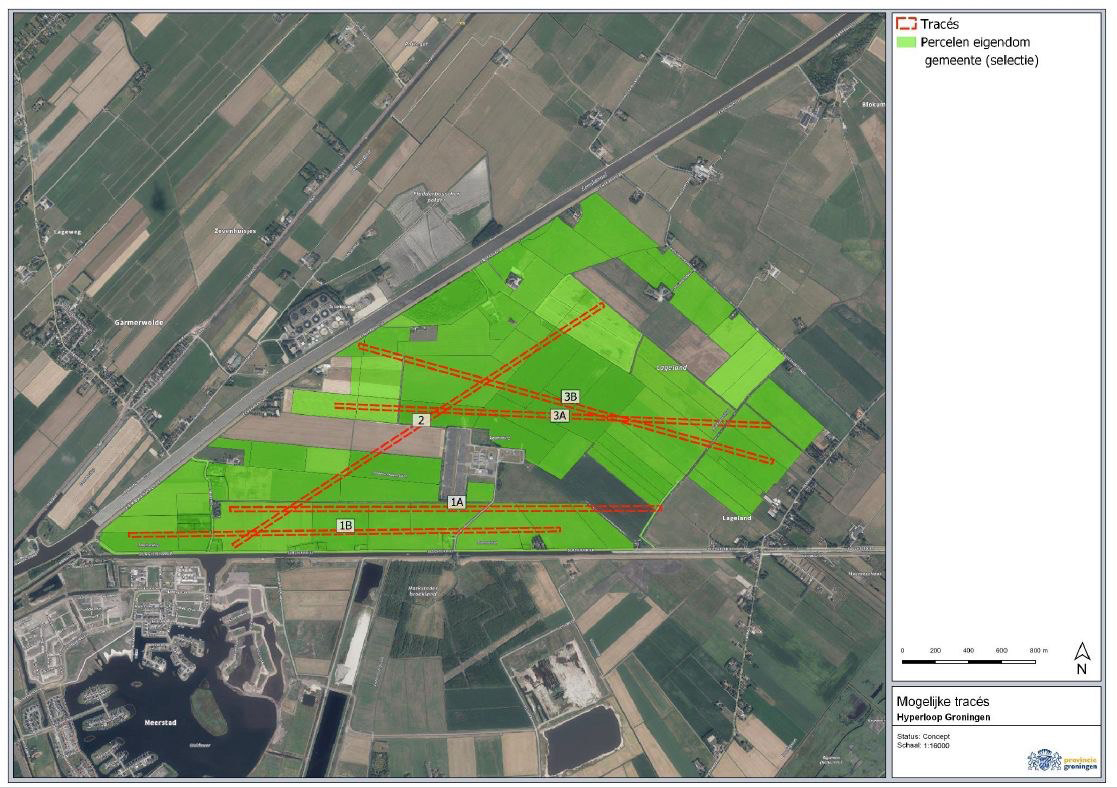Click the '800 m' scale bar value
This screenshot has height=788, width=1117.
point(1039,650)
